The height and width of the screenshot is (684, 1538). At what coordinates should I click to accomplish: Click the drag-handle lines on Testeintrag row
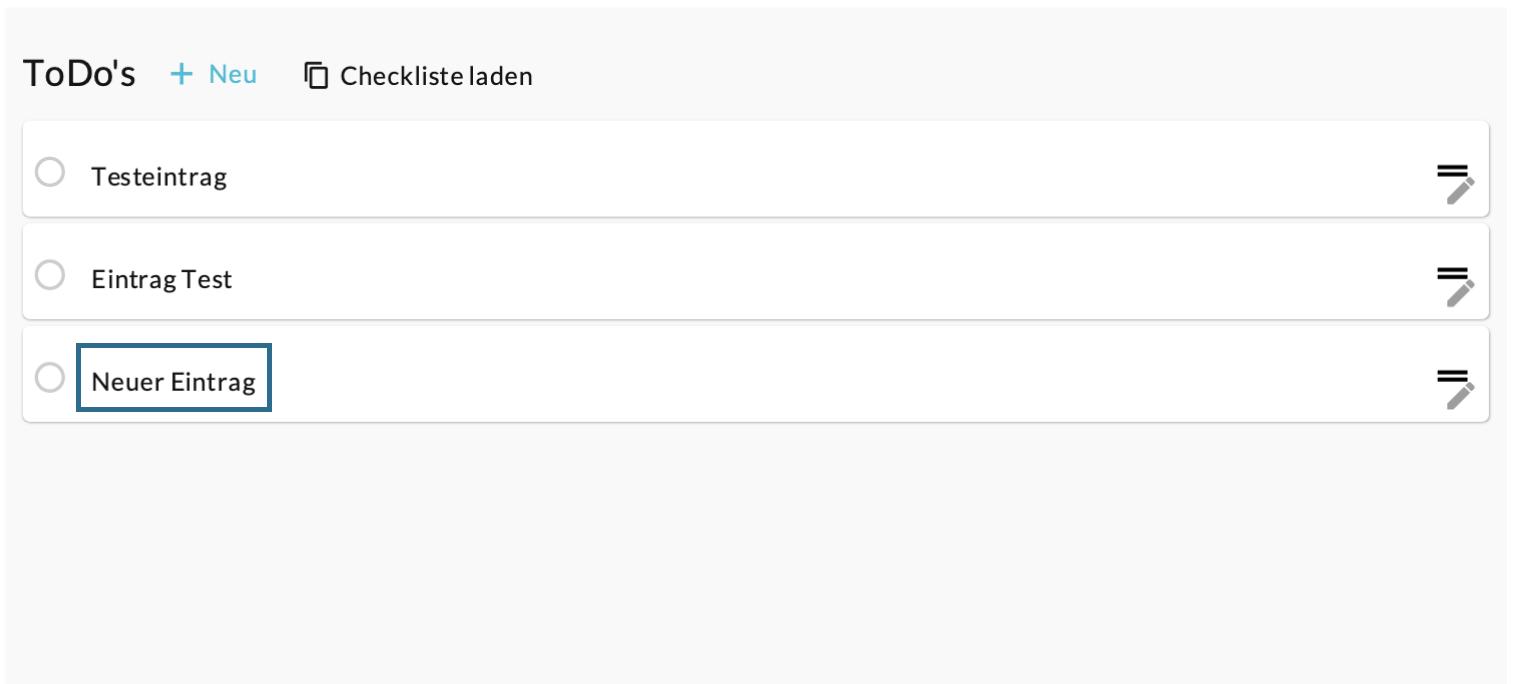click(1452, 170)
